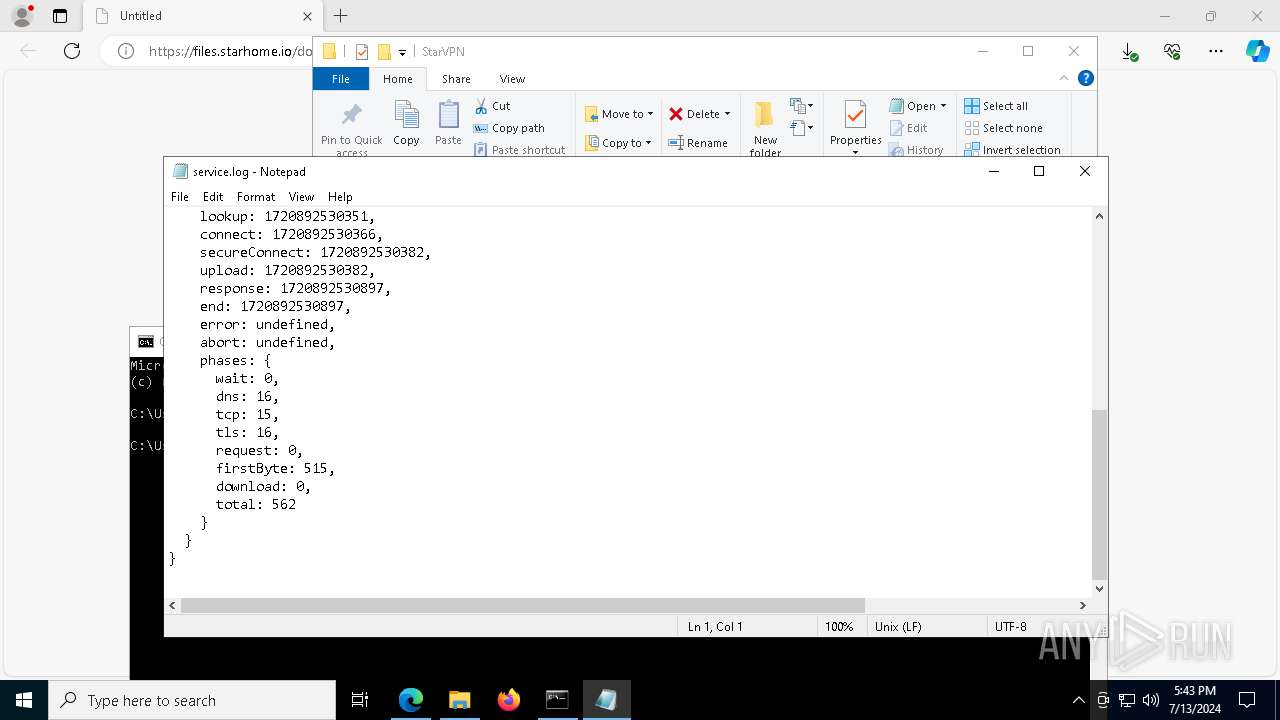This screenshot has height=720, width=1280.
Task: Expand Open dropdown in Explorer ribbon
Action: coord(943,106)
